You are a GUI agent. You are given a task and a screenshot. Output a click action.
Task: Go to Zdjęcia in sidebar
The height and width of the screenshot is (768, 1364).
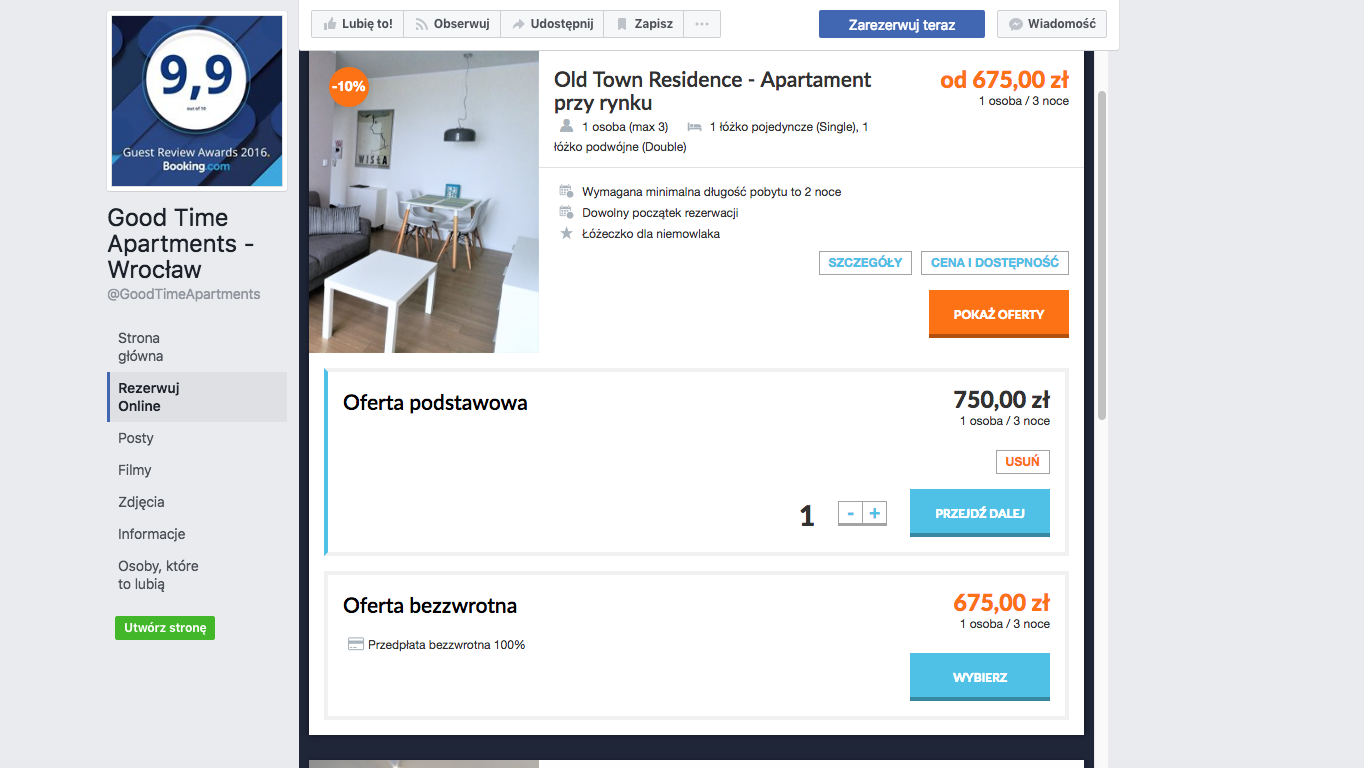[141, 502]
